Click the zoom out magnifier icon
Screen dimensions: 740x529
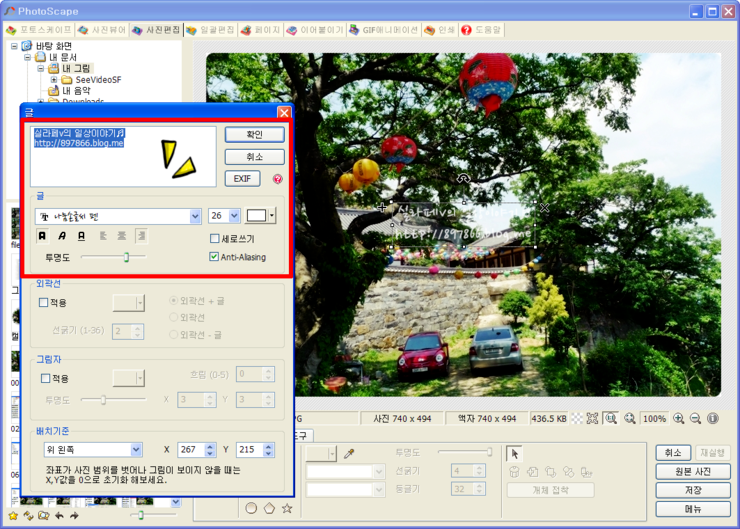click(x=695, y=418)
